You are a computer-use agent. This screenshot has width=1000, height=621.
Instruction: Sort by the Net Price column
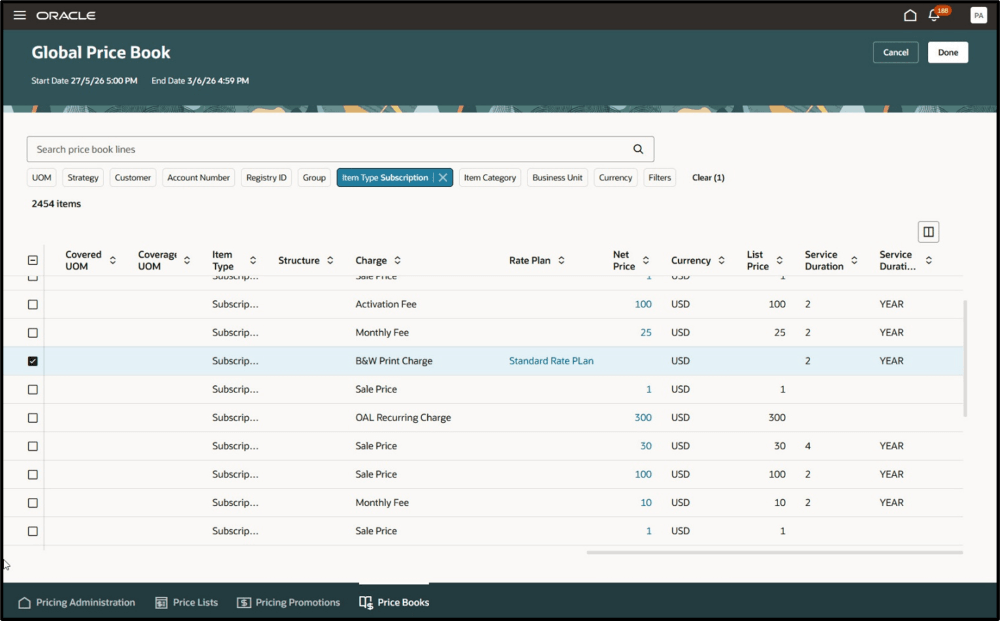(x=645, y=260)
